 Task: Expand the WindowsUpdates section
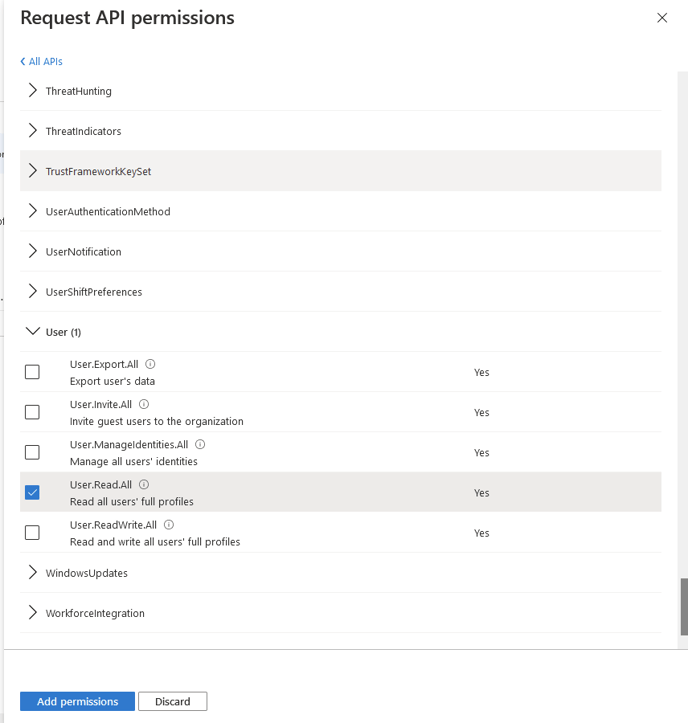point(33,573)
